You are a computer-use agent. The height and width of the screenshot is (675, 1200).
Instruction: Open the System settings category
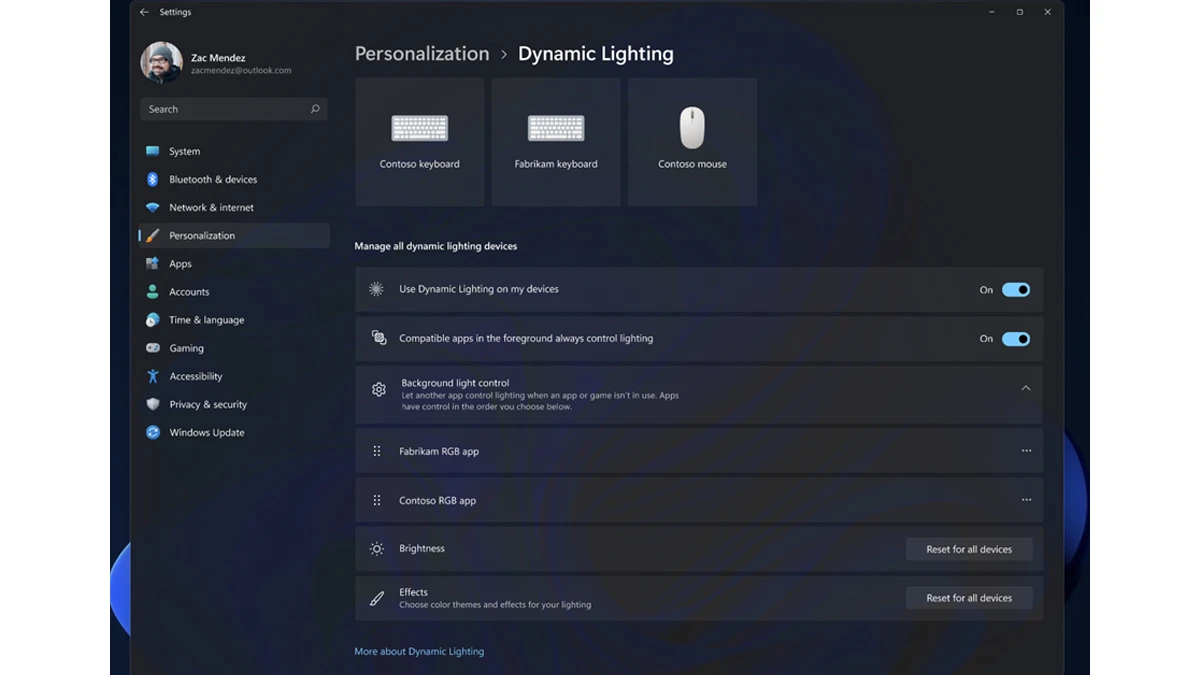tap(234, 151)
